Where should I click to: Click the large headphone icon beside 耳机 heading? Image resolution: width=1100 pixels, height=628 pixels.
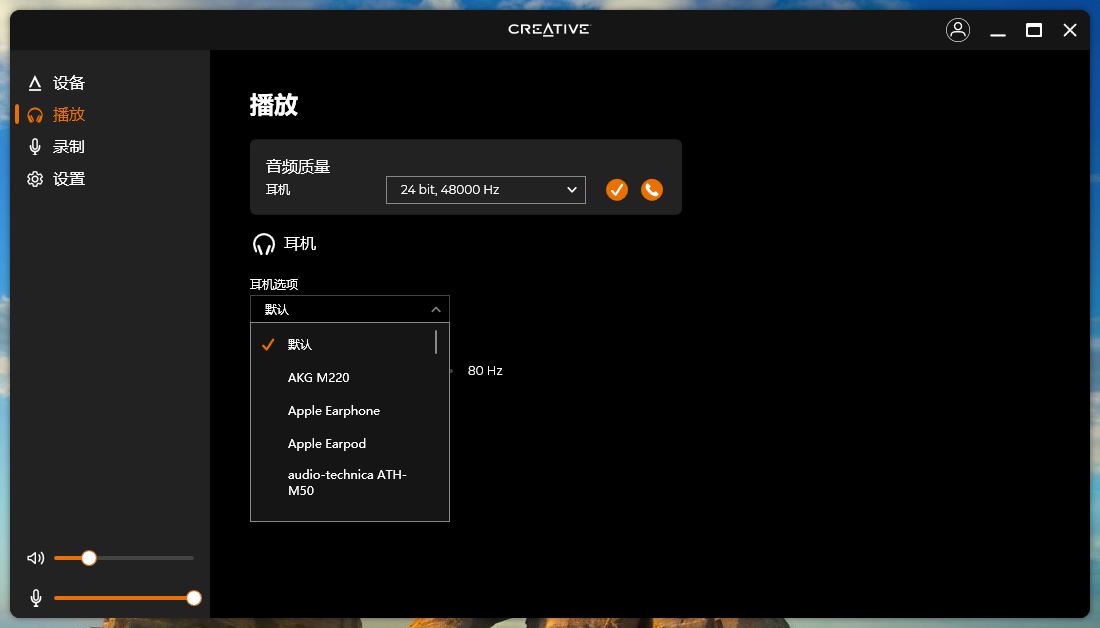tap(264, 244)
